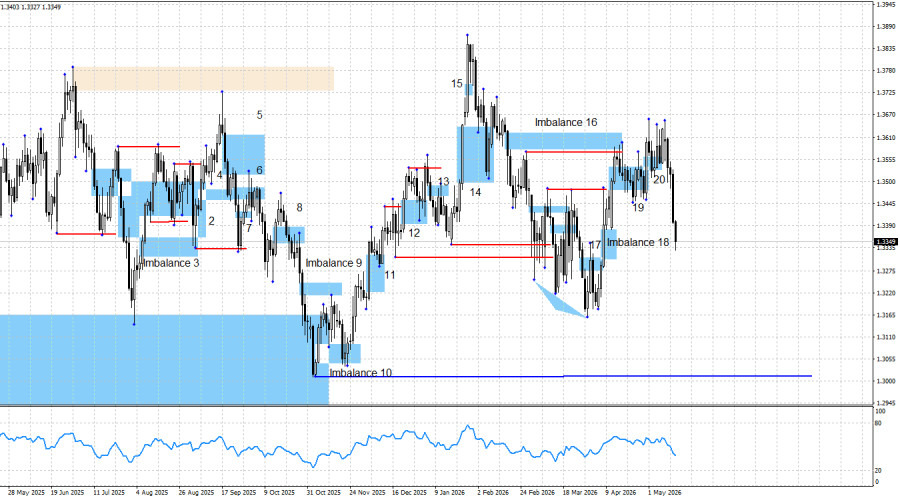The width and height of the screenshot is (900, 500).
Task: Click the 1.3220 price level
Action: coord(886,293)
